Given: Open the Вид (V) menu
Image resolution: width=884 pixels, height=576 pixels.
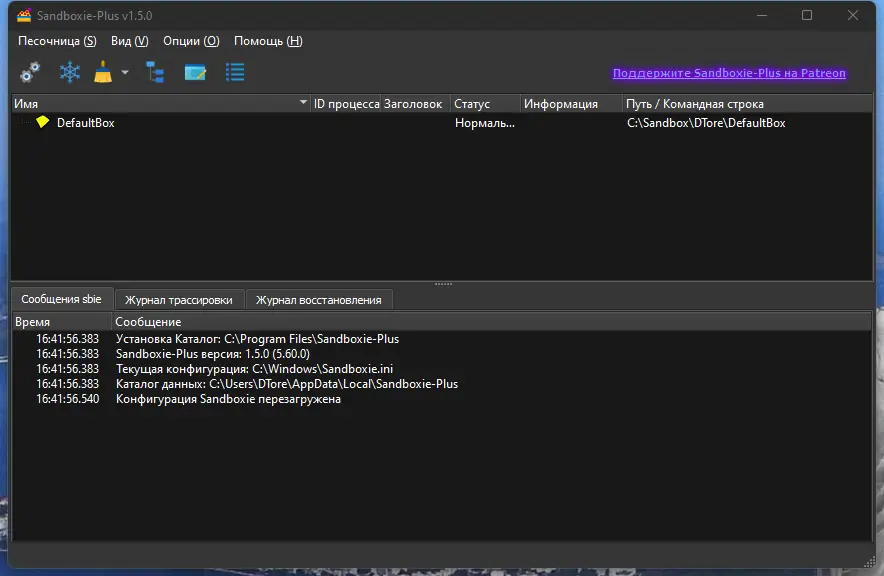Looking at the screenshot, I should click(130, 41).
